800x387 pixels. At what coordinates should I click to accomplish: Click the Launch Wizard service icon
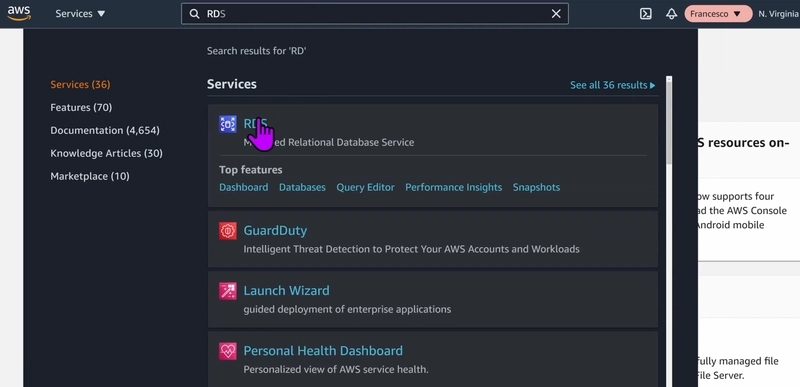tap(228, 291)
